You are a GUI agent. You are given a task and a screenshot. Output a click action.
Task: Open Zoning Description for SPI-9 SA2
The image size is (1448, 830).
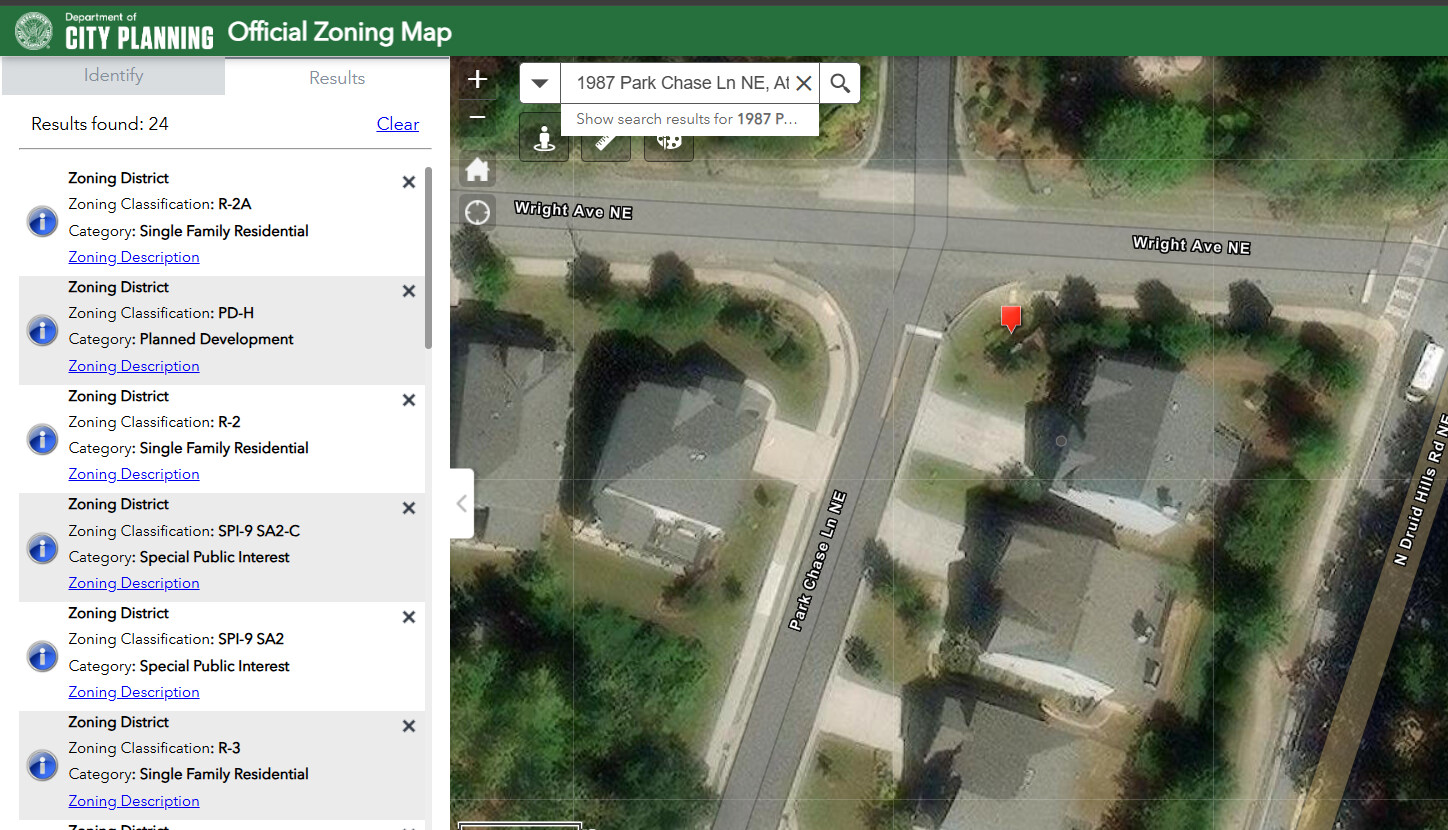click(134, 692)
